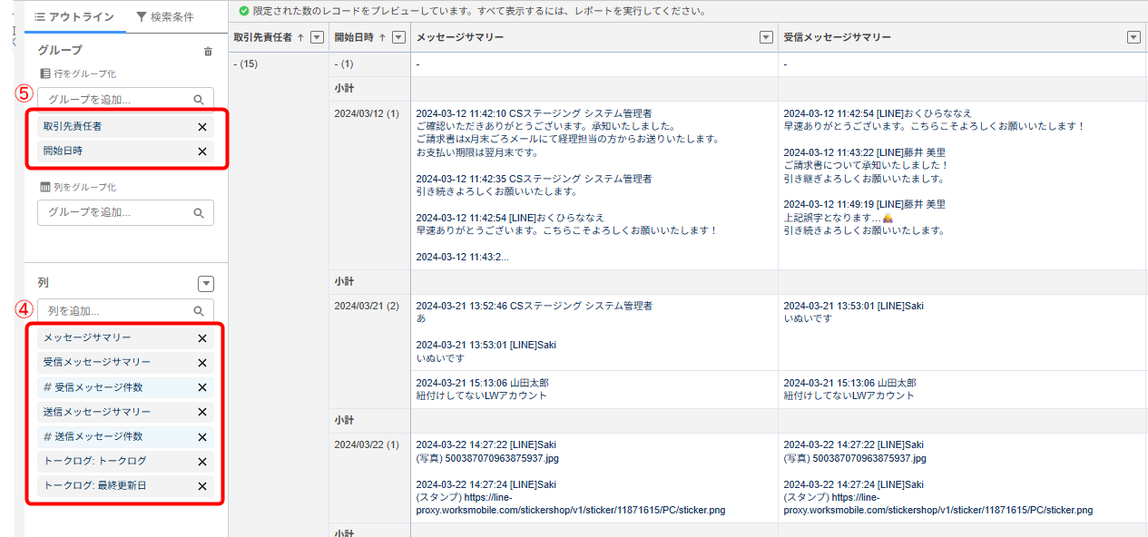Image resolution: width=1148 pixels, height=537 pixels.
Task: Switch to the アウトライン tab
Action: tap(74, 17)
